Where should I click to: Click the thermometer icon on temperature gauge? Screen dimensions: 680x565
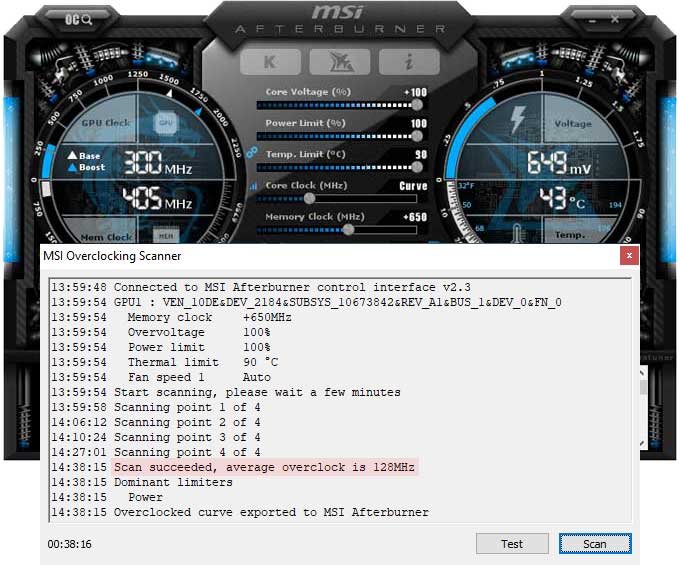click(517, 233)
